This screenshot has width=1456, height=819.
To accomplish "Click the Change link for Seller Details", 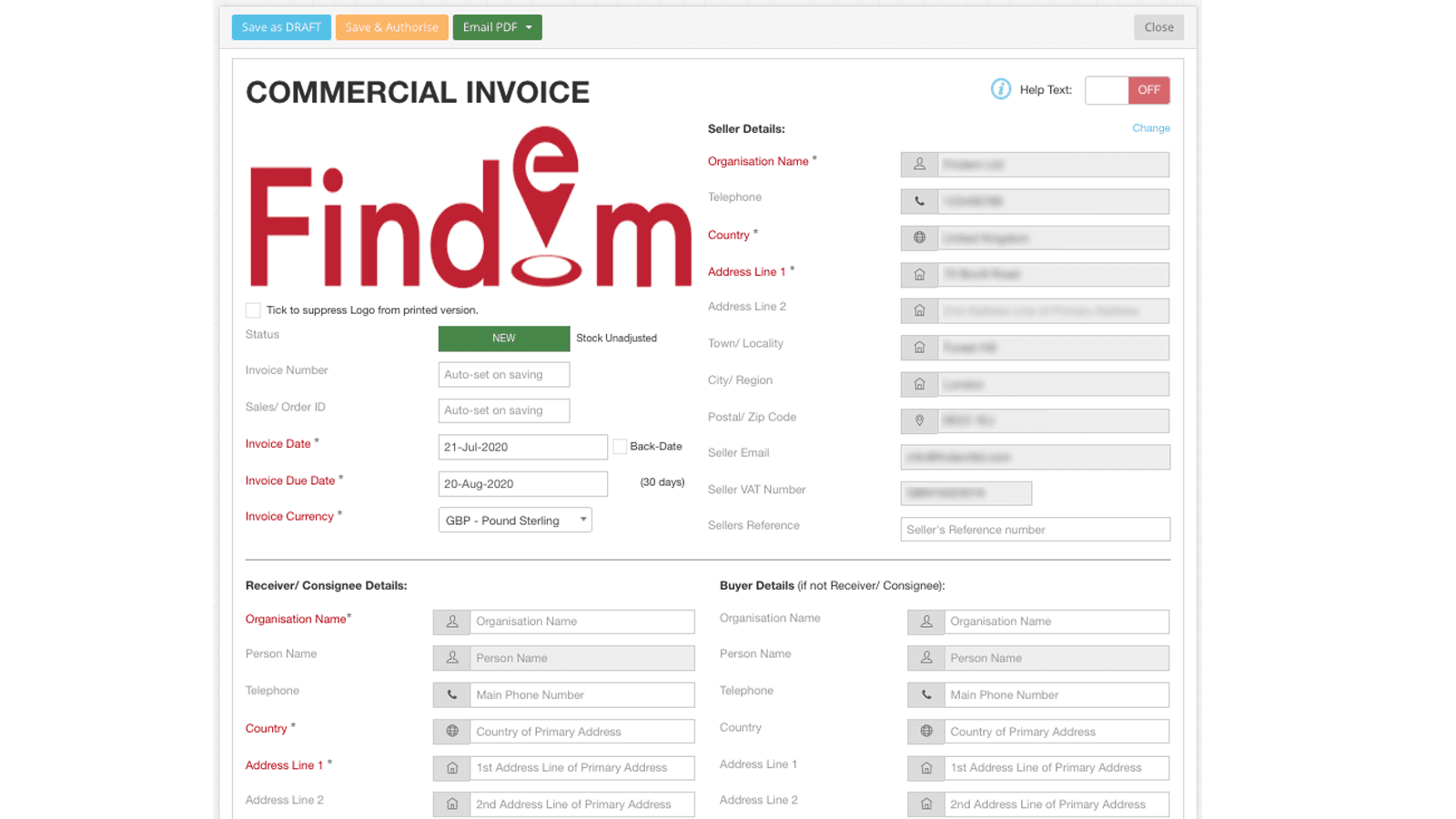I will pos(1150,128).
